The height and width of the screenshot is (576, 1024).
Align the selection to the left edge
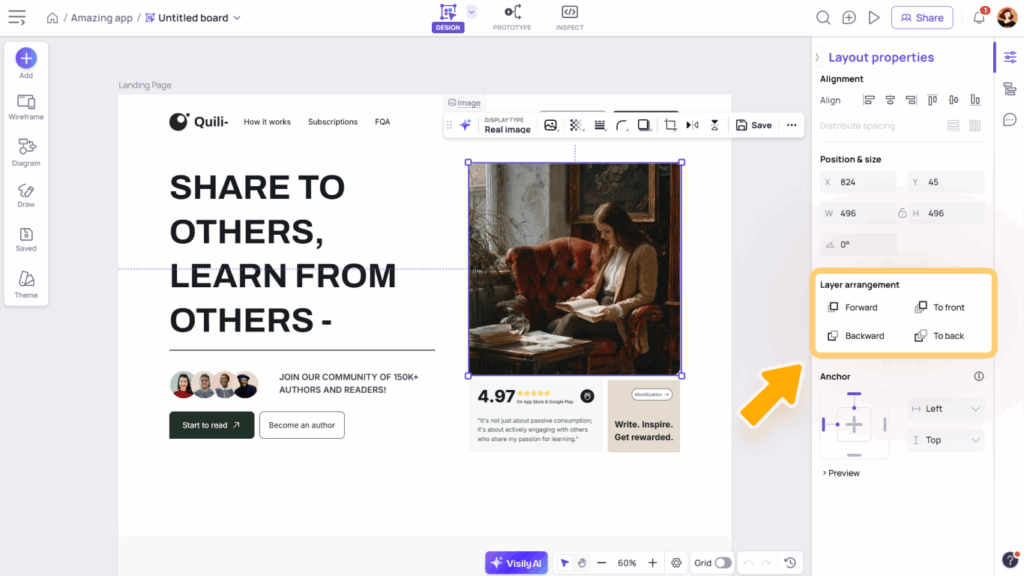pos(868,100)
